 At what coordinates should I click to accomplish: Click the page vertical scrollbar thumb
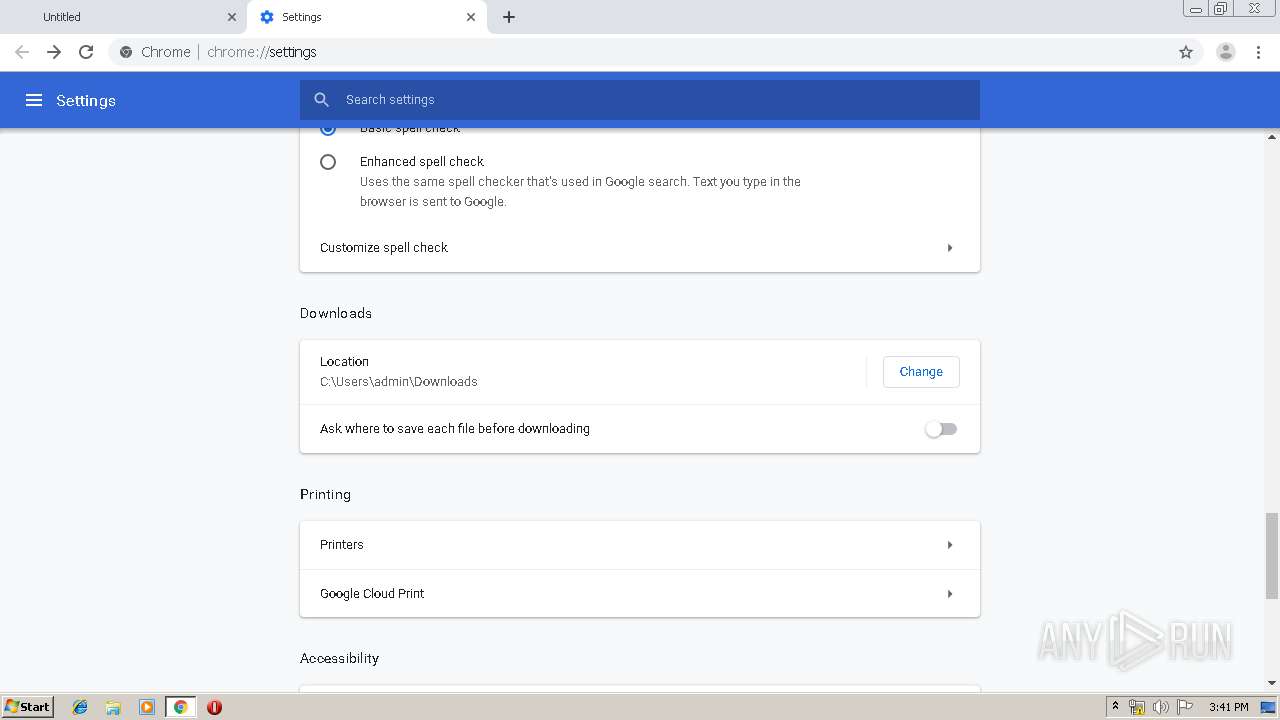1272,554
